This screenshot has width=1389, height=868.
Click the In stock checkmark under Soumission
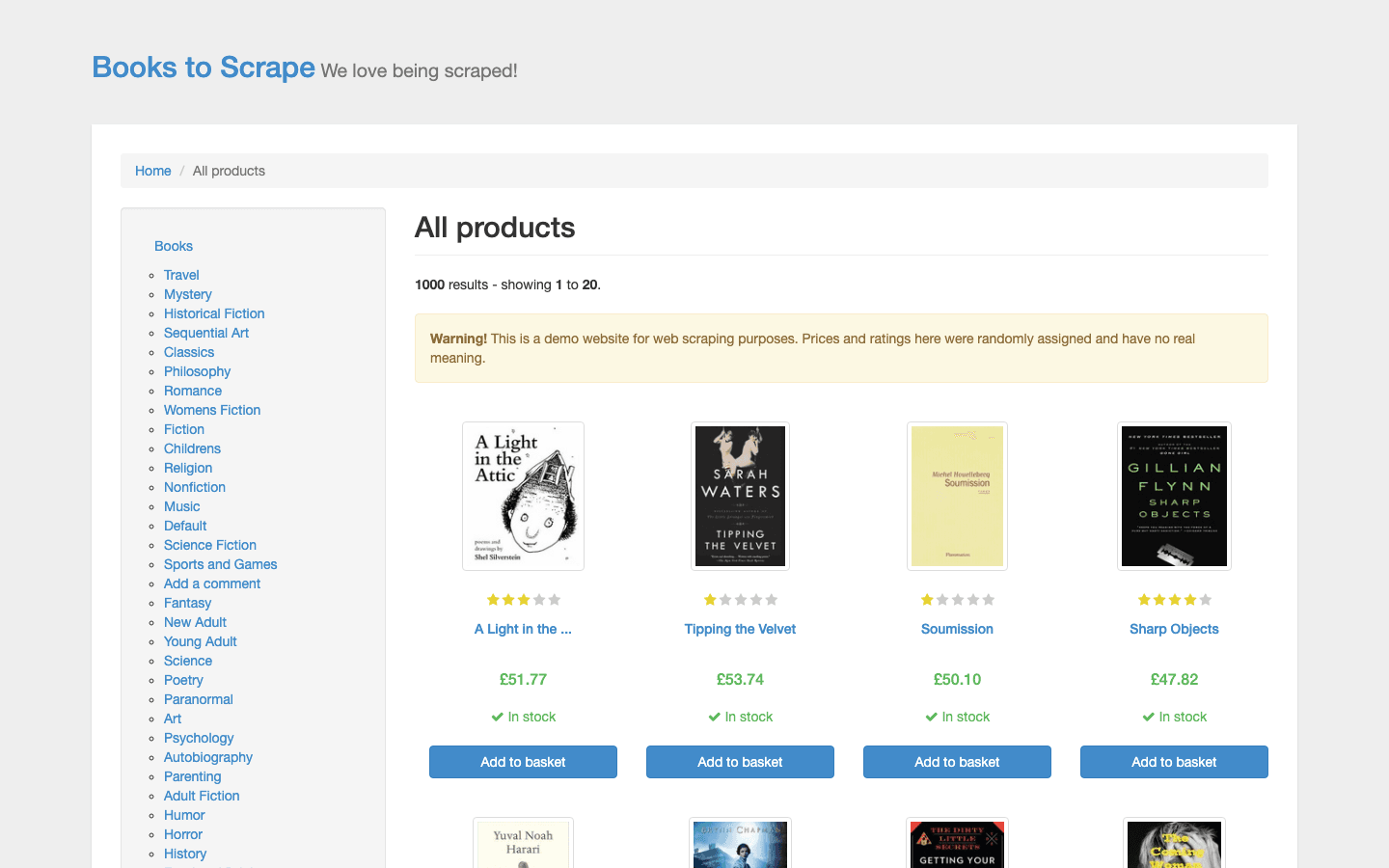[929, 717]
